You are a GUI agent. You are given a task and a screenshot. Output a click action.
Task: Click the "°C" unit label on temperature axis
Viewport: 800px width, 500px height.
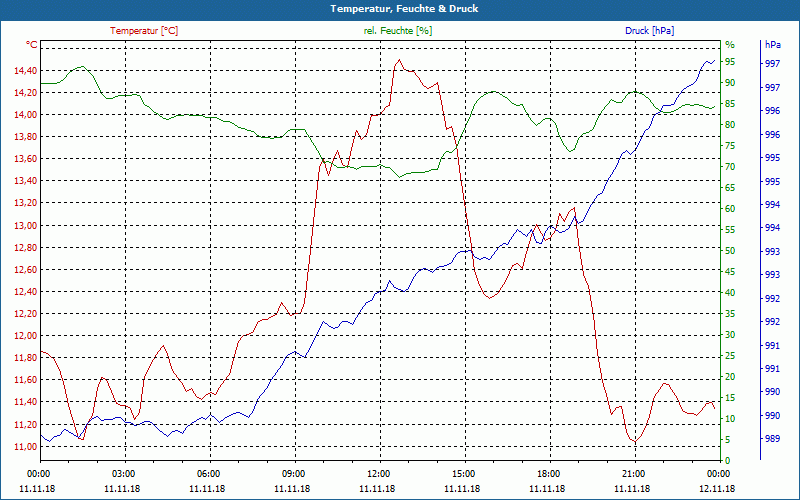(32, 45)
